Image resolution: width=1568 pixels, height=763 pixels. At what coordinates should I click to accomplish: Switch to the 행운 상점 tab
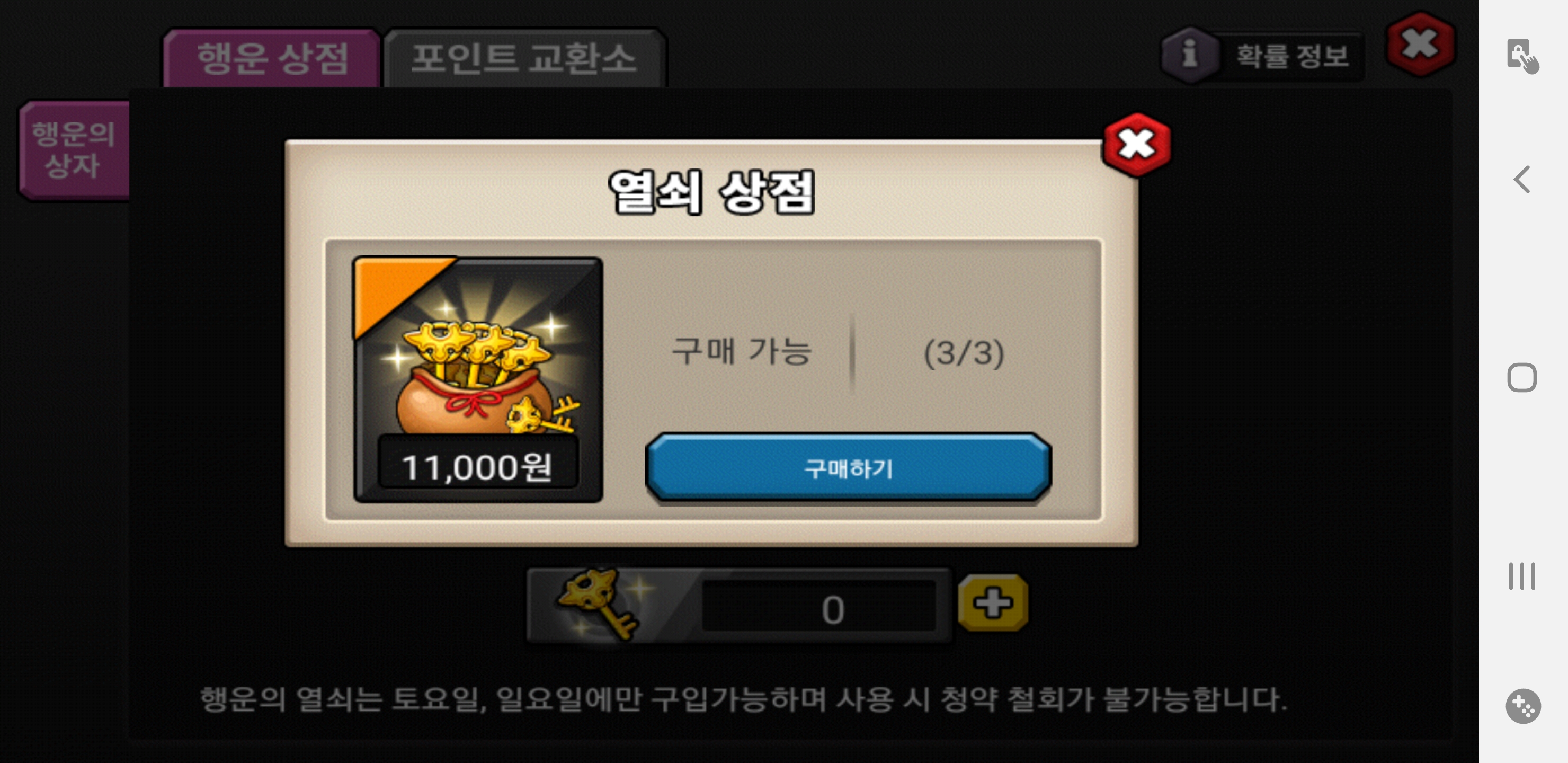pyautogui.click(x=271, y=58)
